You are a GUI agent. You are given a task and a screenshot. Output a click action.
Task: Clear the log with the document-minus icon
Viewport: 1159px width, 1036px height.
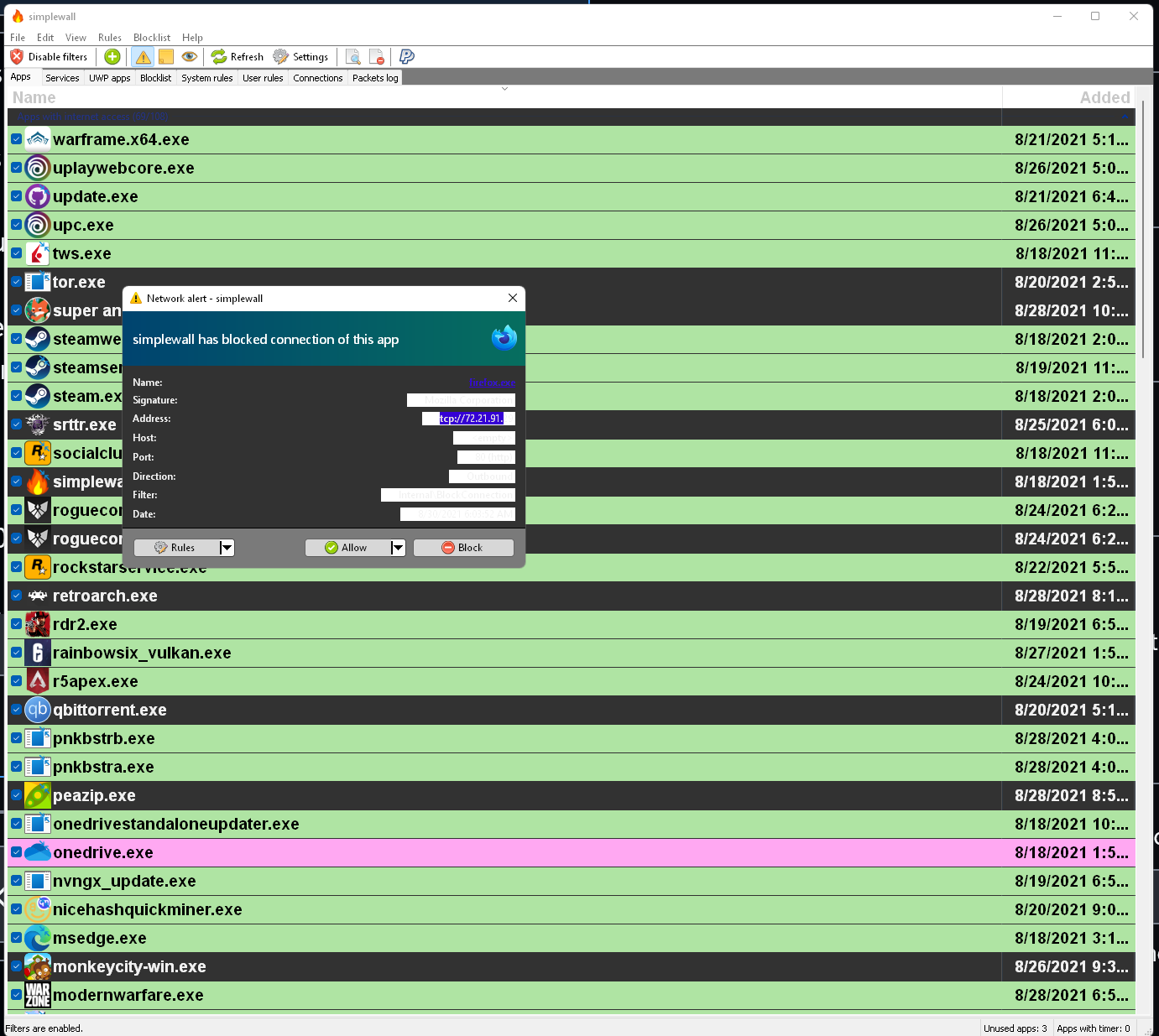click(x=377, y=56)
